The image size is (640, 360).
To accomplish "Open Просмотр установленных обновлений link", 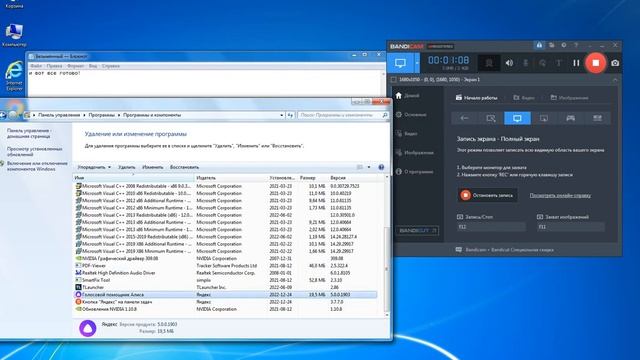I will click(x=35, y=152).
